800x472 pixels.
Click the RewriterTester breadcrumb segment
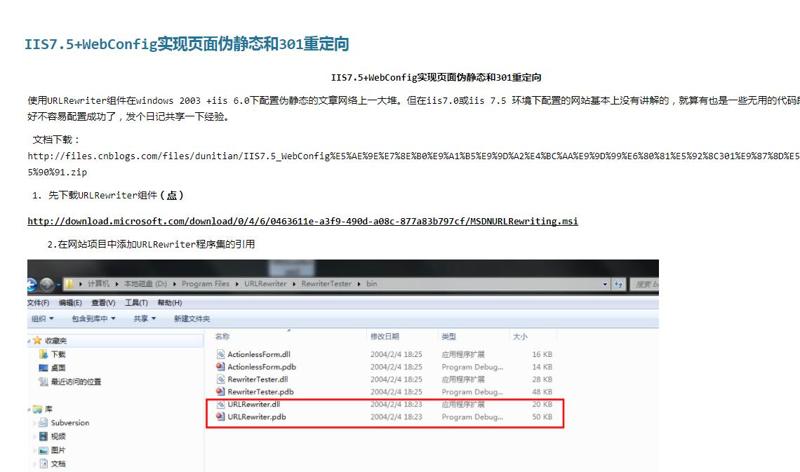(326, 284)
